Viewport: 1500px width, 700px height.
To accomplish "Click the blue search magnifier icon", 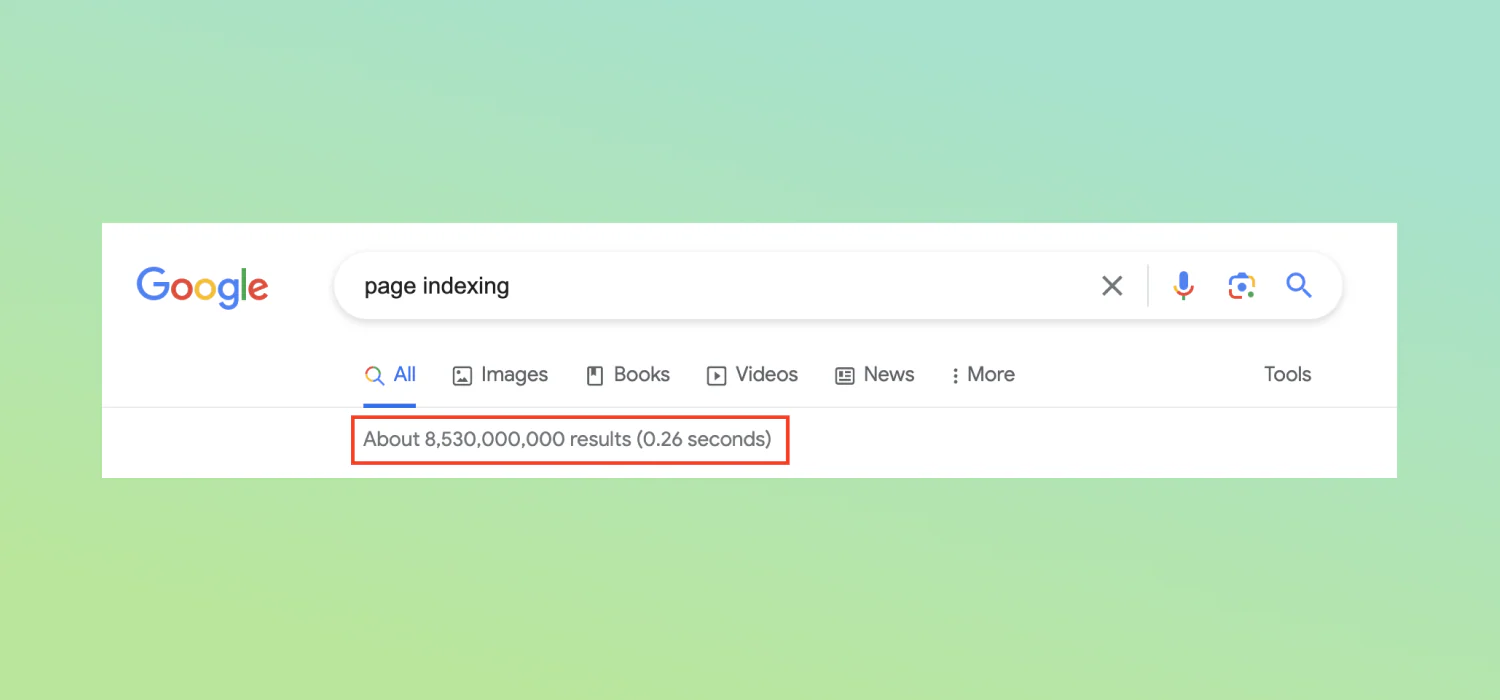I will point(1298,285).
